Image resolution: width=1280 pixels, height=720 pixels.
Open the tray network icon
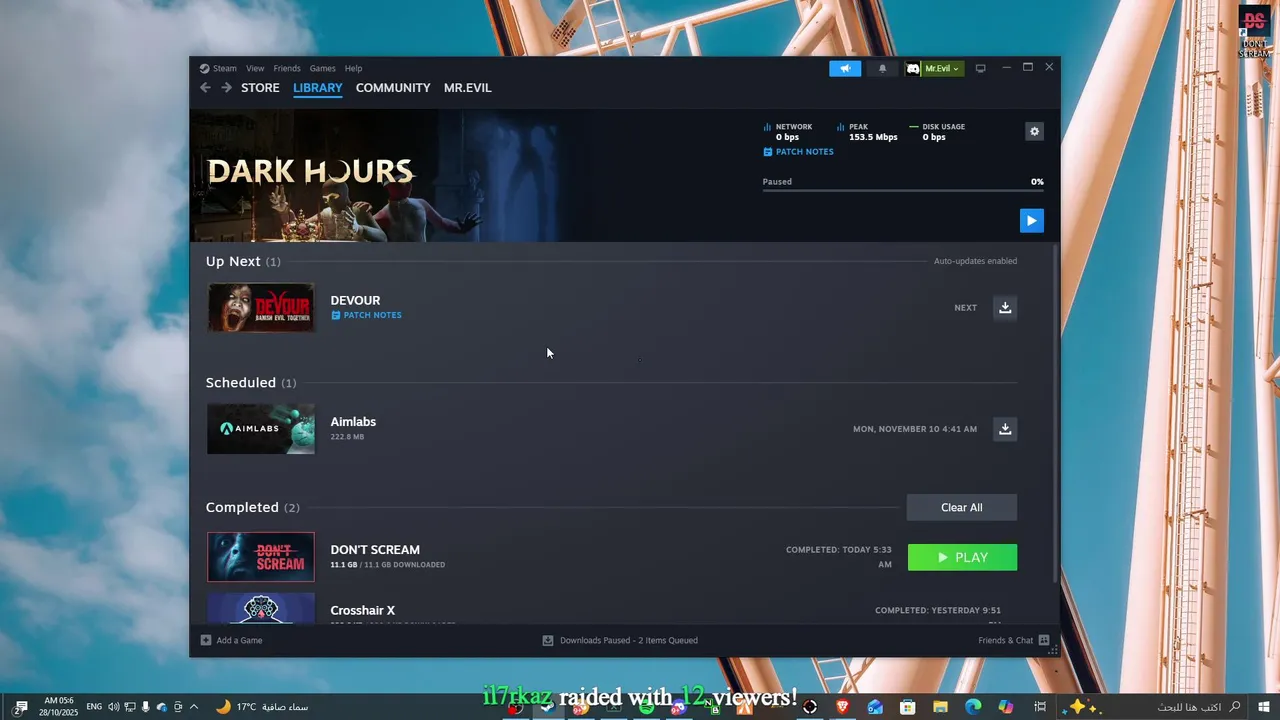tap(130, 707)
